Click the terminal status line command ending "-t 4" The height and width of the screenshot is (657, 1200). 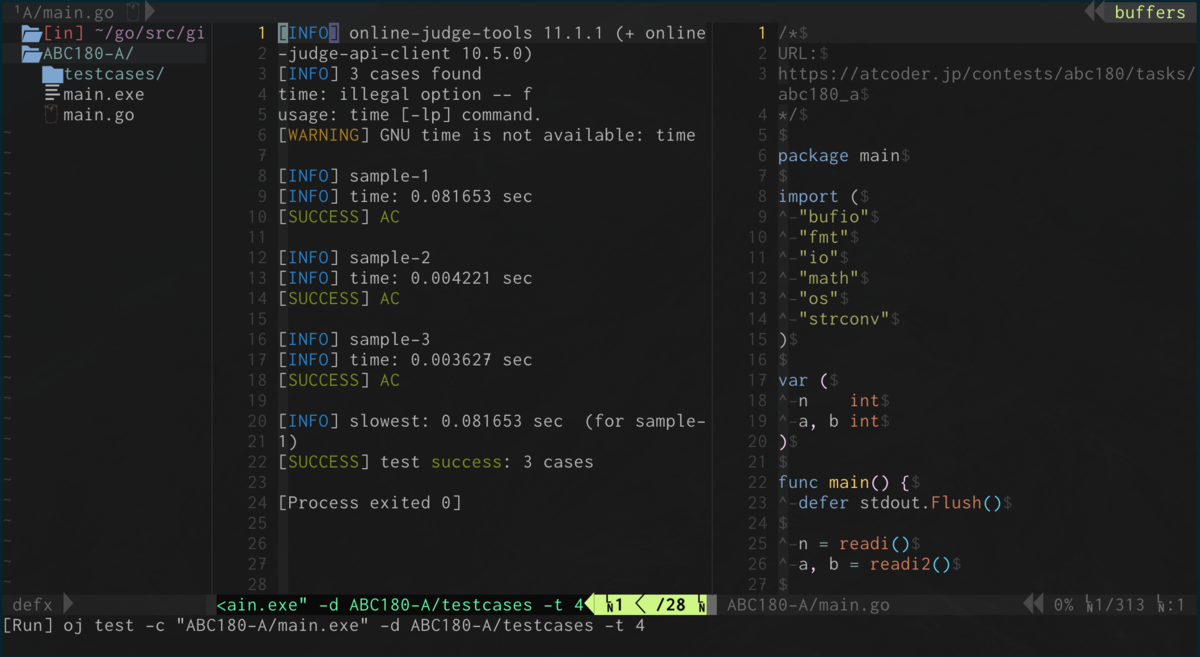click(400, 605)
